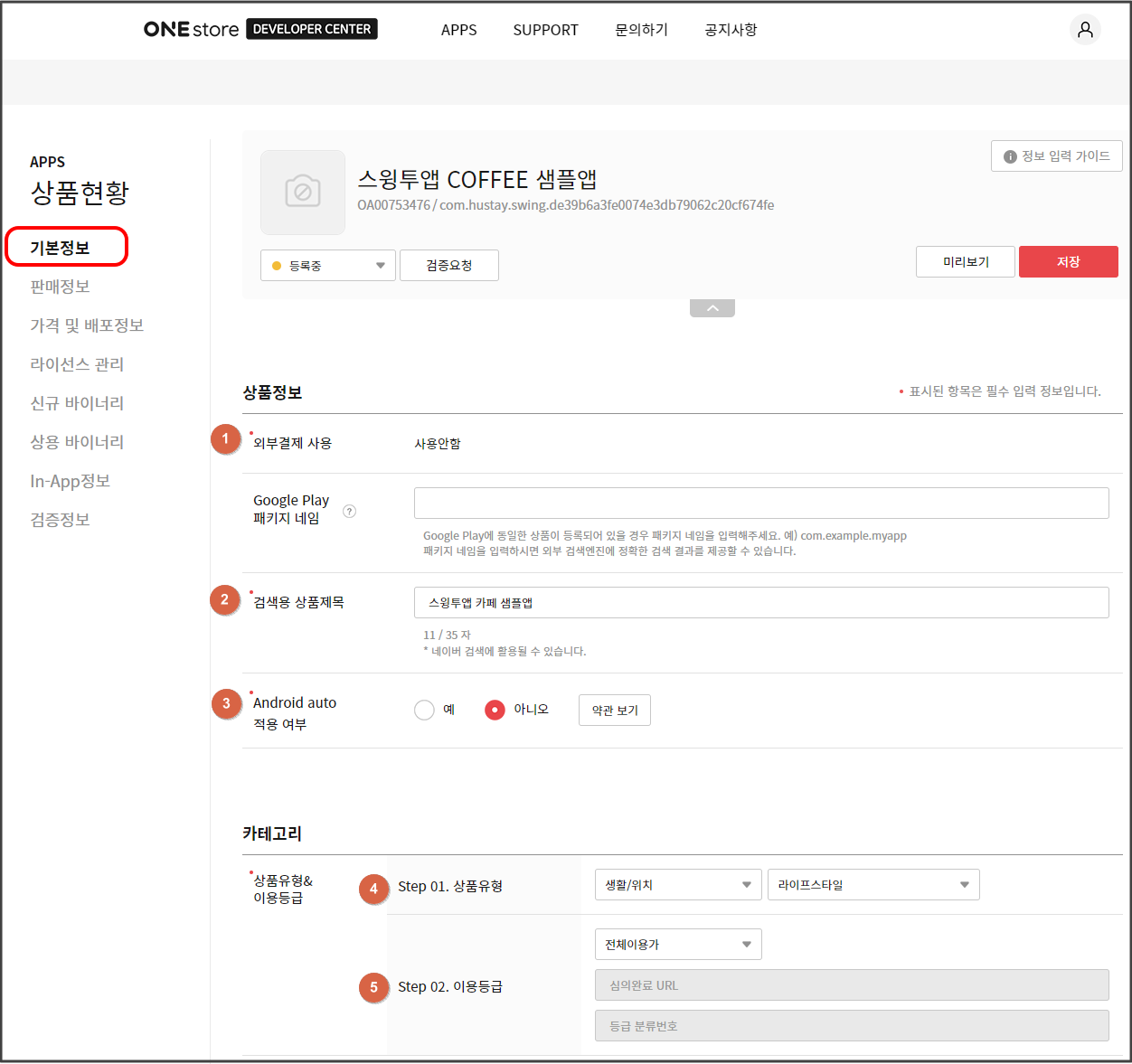Click the 정보 입력 가이드 info button

coord(1056,155)
